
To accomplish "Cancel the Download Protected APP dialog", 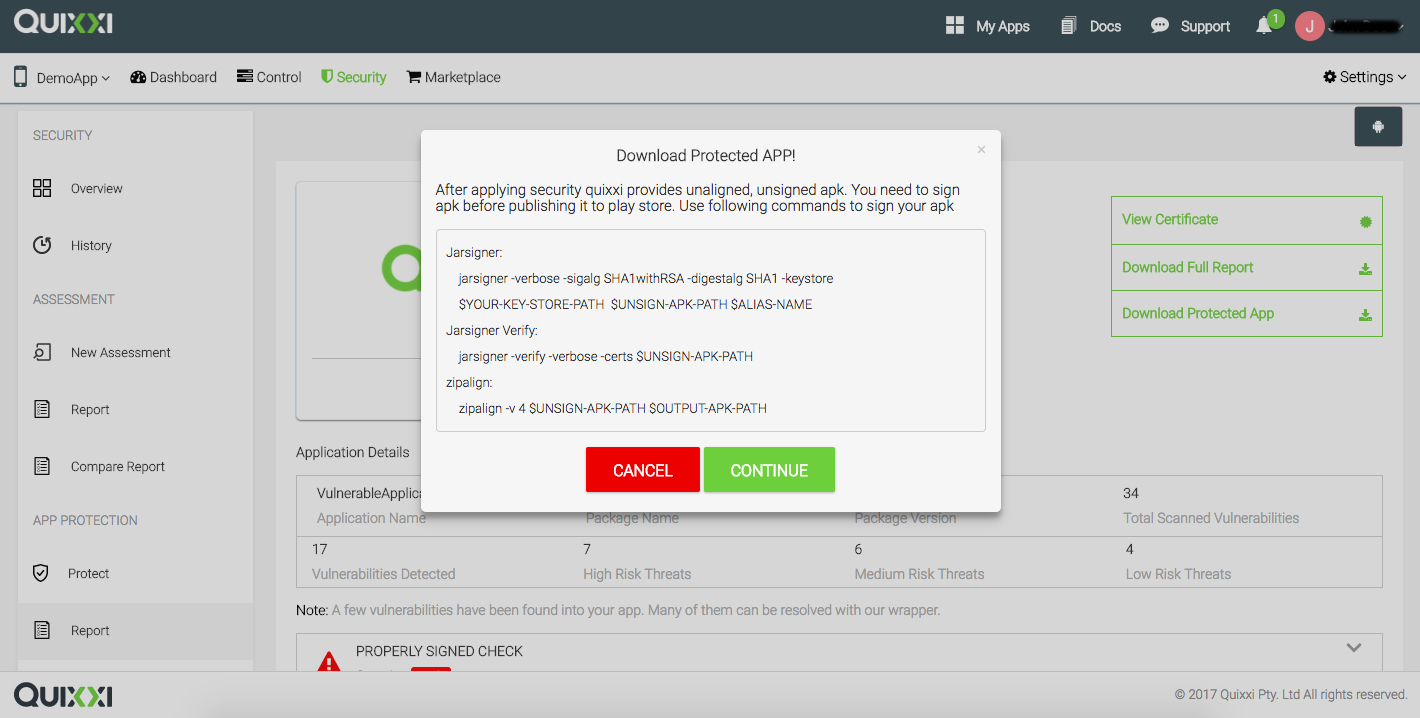I will [643, 469].
